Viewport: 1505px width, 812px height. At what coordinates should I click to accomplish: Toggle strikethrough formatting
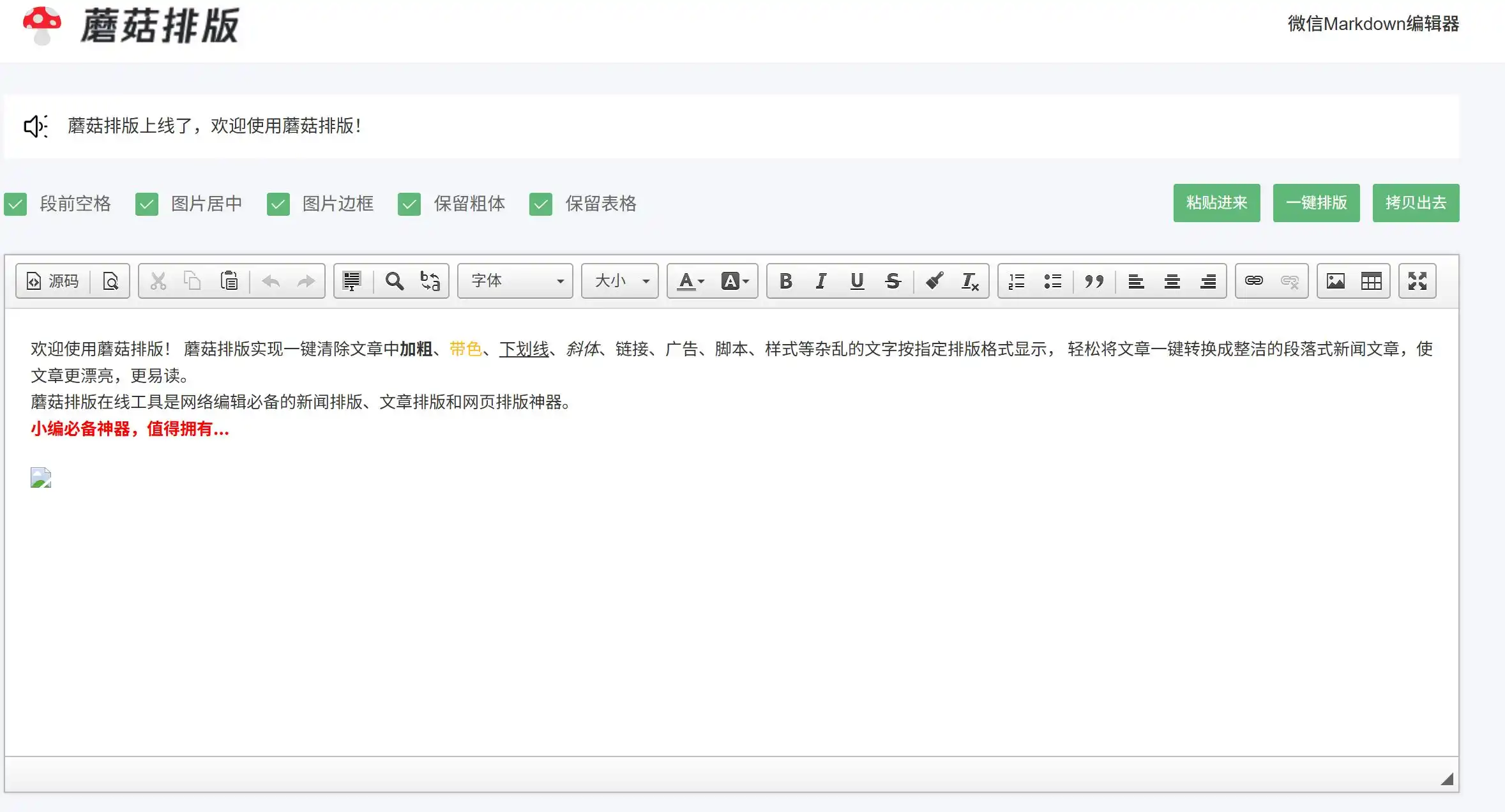tap(893, 281)
